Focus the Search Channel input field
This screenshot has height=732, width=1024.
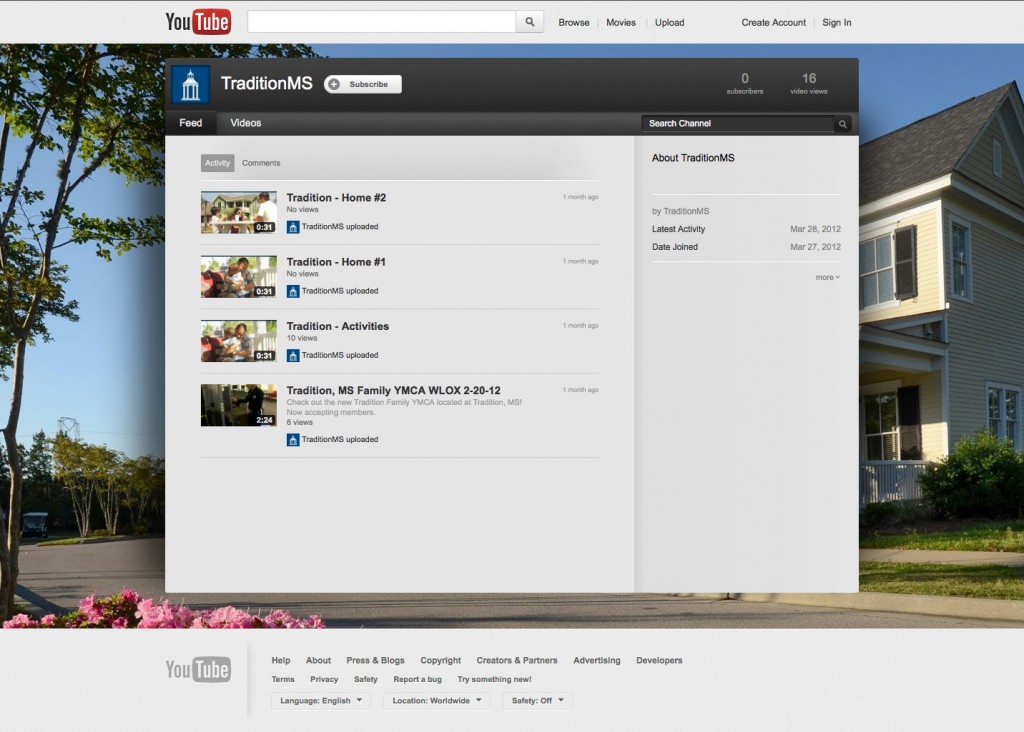pyautogui.click(x=738, y=123)
